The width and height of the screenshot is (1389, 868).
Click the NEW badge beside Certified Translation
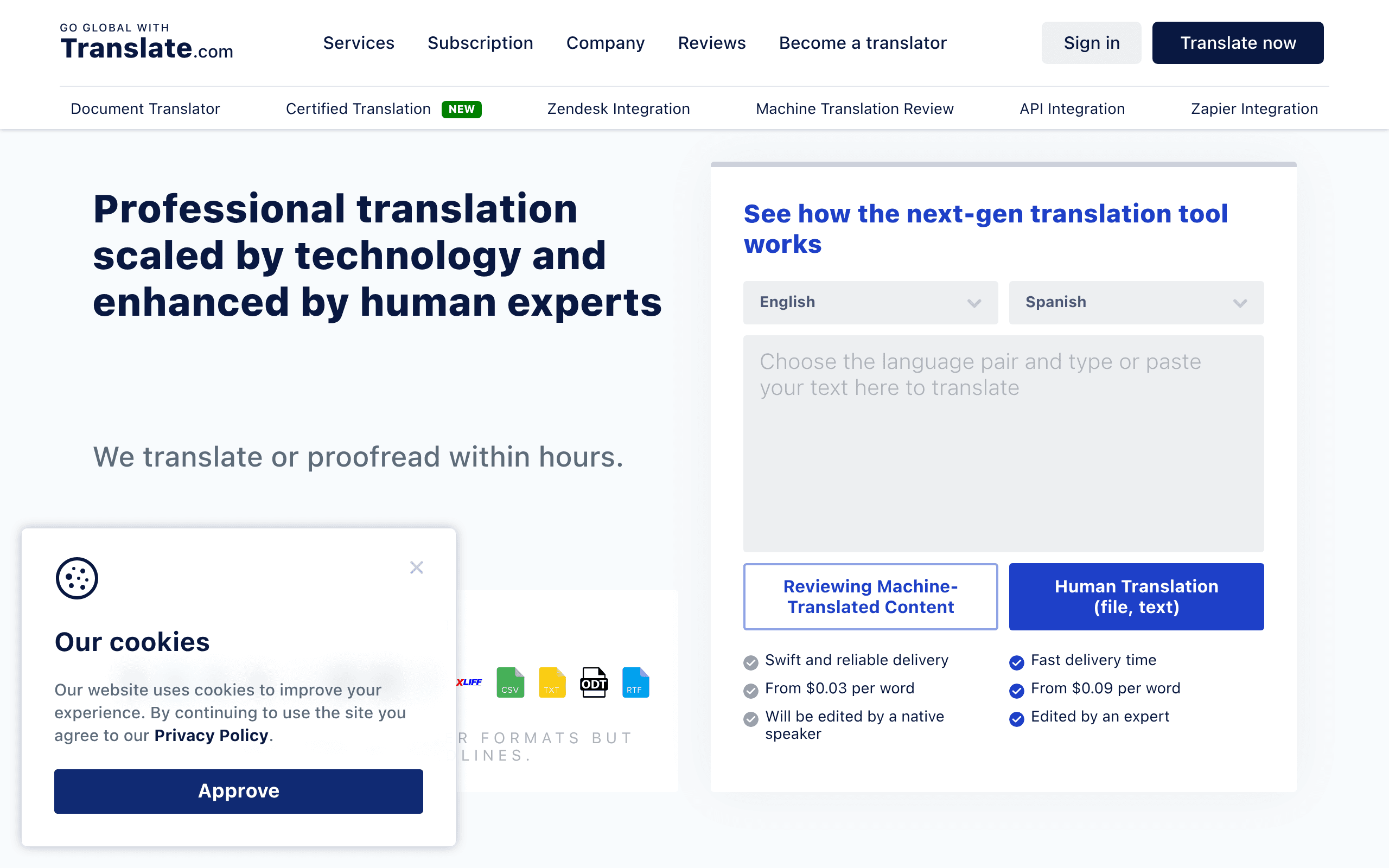[462, 109]
